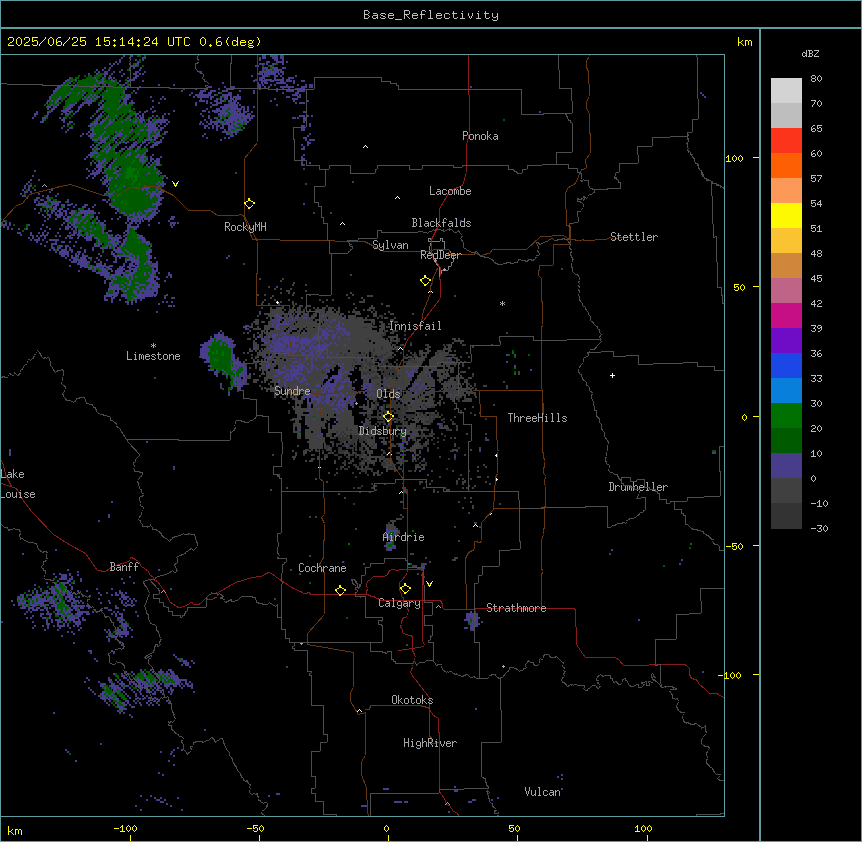Click the RedDeer city label
The height and width of the screenshot is (842, 862).
[x=440, y=255]
